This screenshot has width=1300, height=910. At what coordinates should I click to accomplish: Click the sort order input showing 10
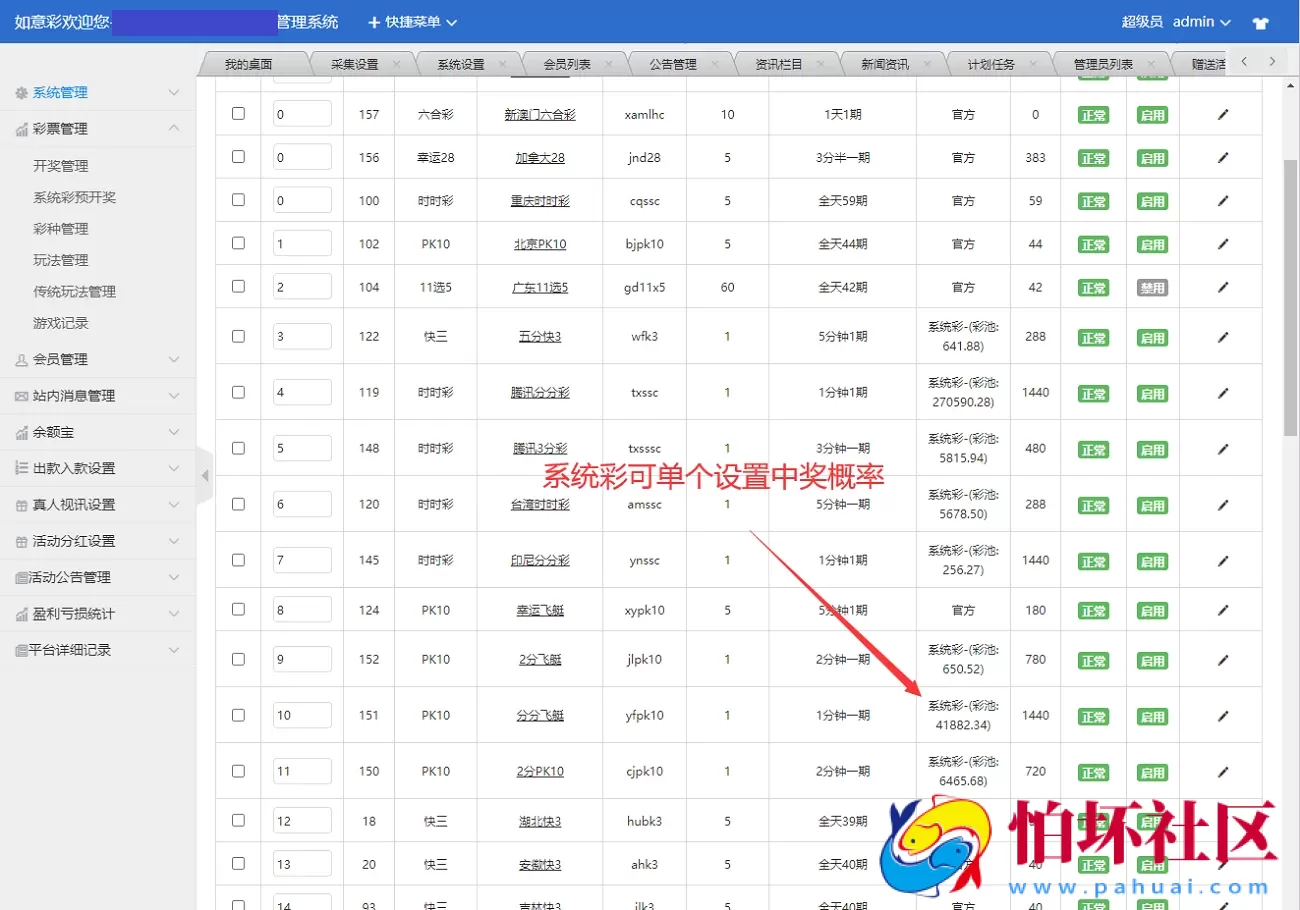tap(302, 714)
